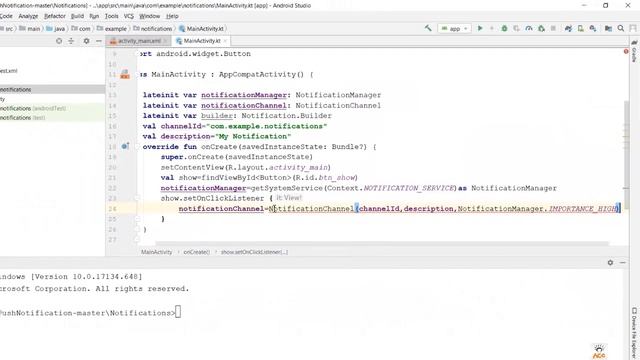Click the main breadcrumb folder
Screen dimensions: 640x360
[x=30, y=29]
